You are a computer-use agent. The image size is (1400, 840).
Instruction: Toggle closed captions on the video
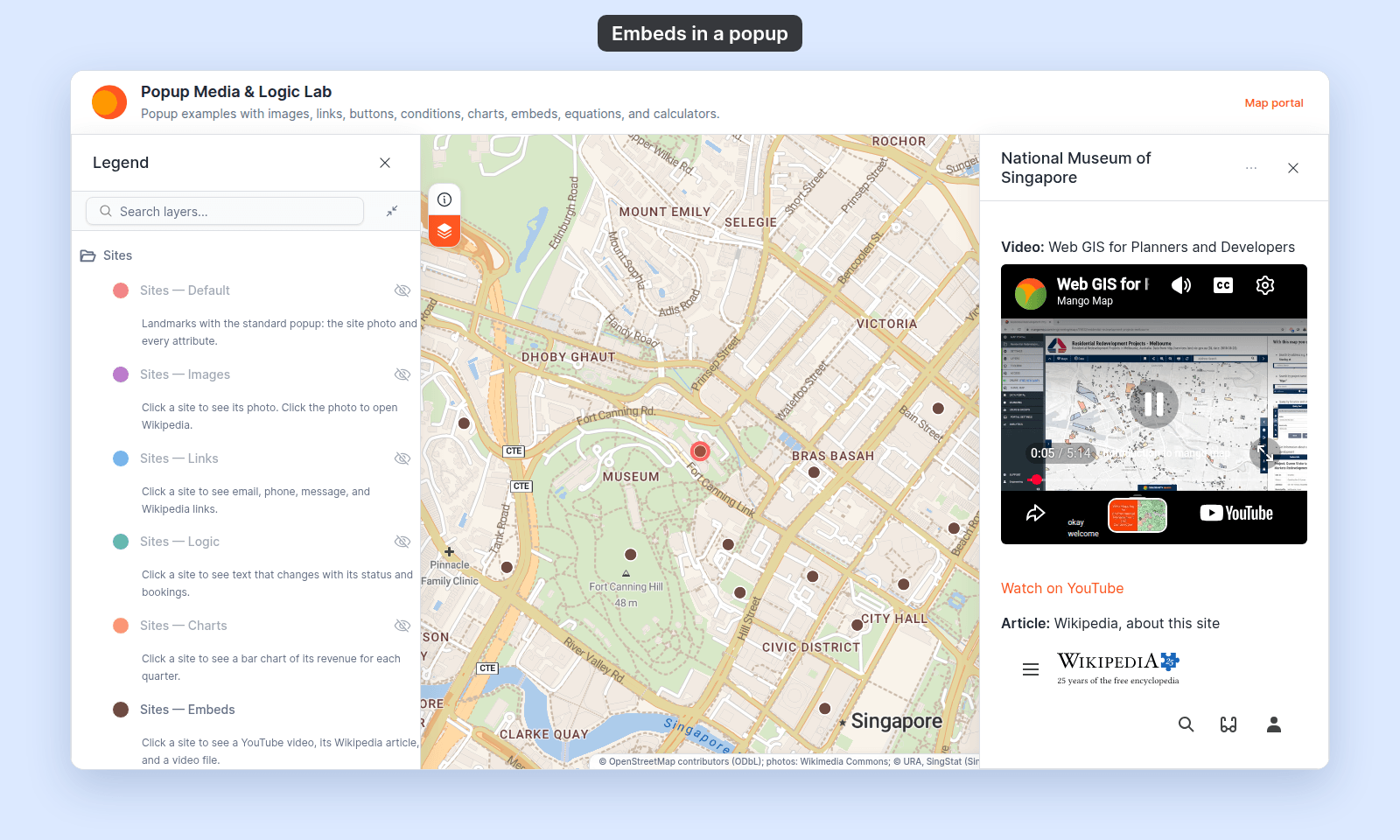pos(1223,285)
